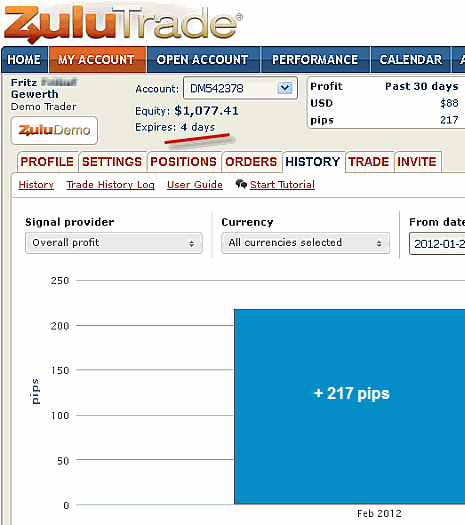Click the blue +217 pips chart bar
Viewport: 465px width, 525px height.
tap(350, 407)
